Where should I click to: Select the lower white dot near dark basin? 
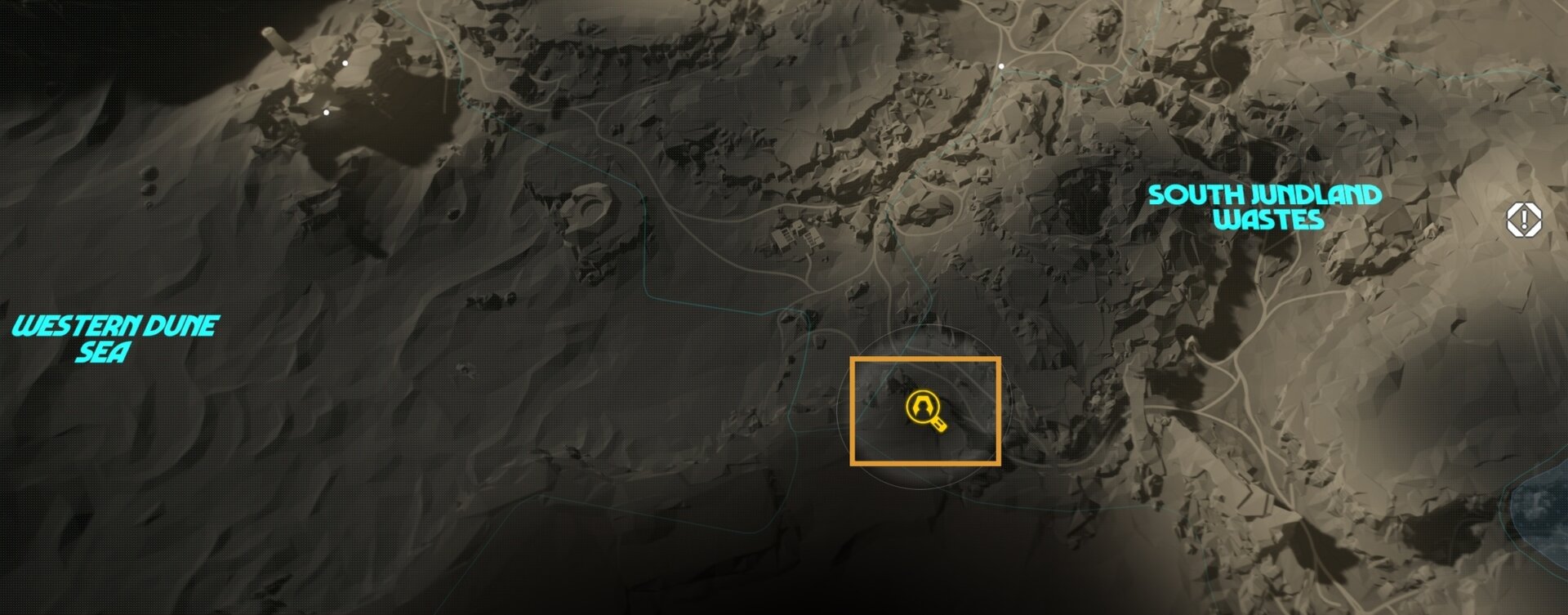(x=326, y=112)
